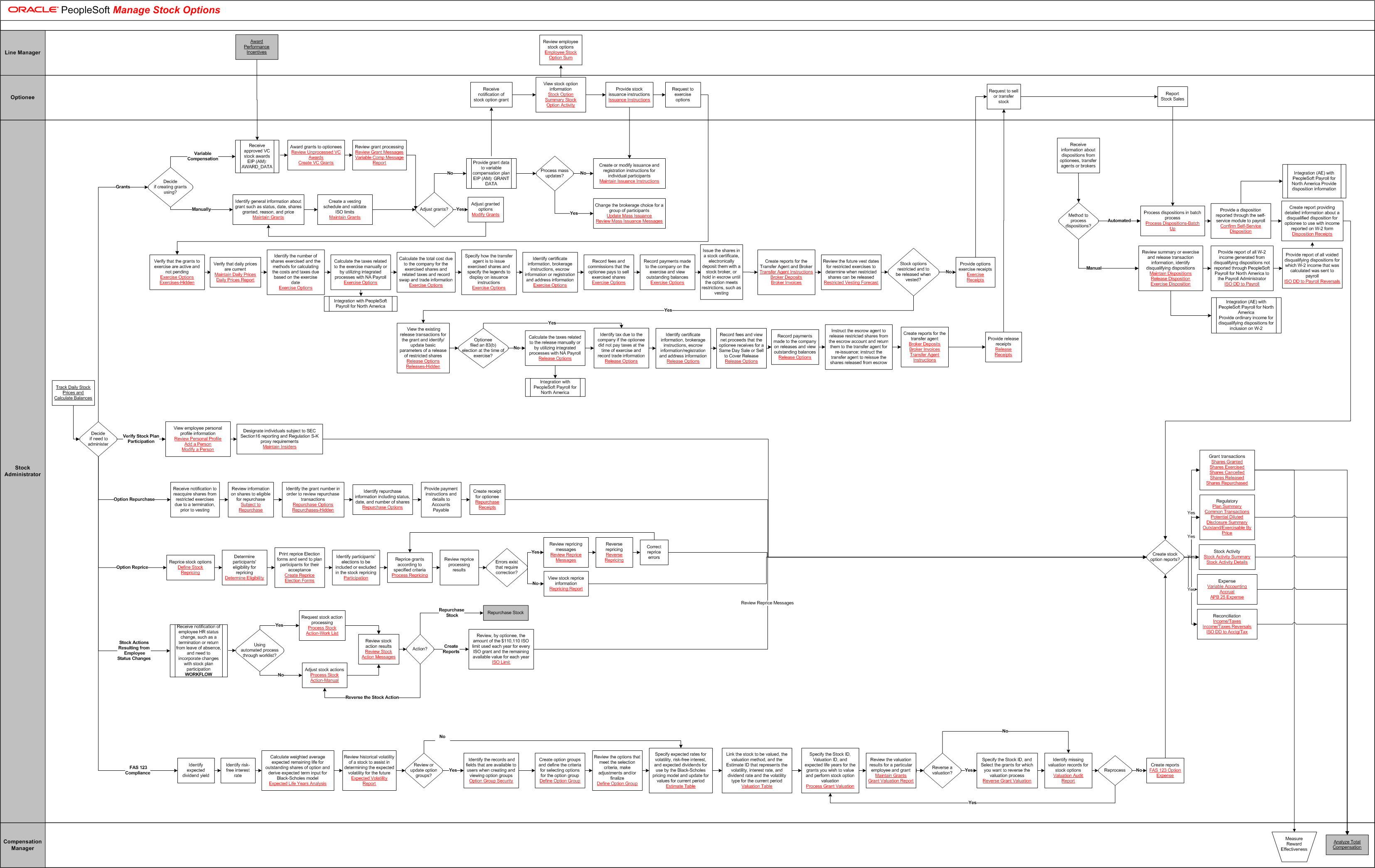
Task: Select the Track Daily Stock Prices box
Action: tap(73, 392)
